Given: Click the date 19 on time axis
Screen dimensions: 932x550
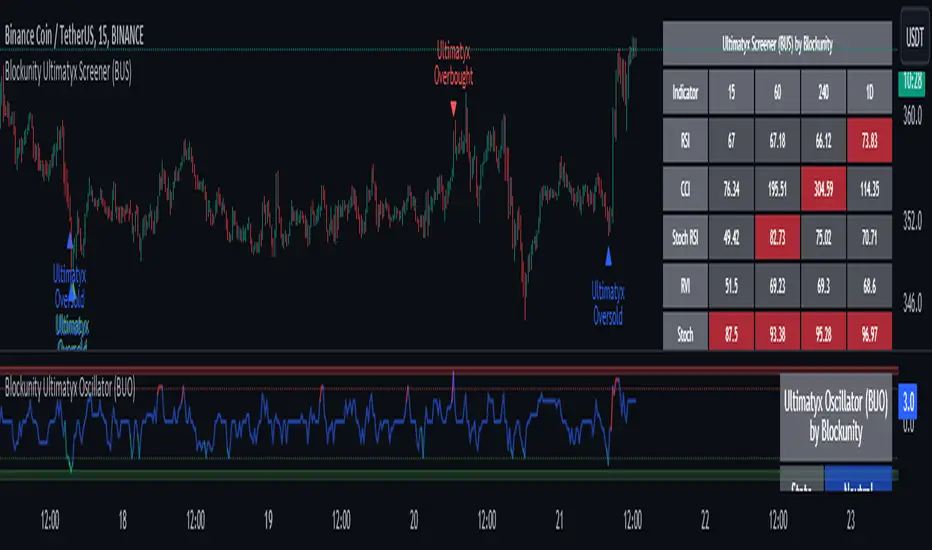Looking at the screenshot, I should 268,520.
